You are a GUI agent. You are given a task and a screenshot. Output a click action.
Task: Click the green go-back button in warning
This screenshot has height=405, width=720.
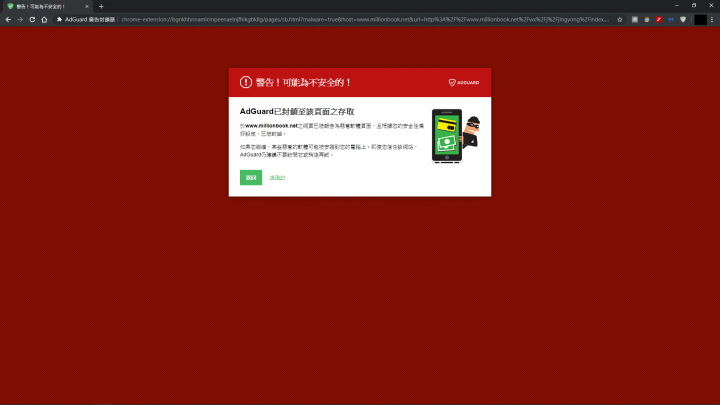tap(251, 177)
